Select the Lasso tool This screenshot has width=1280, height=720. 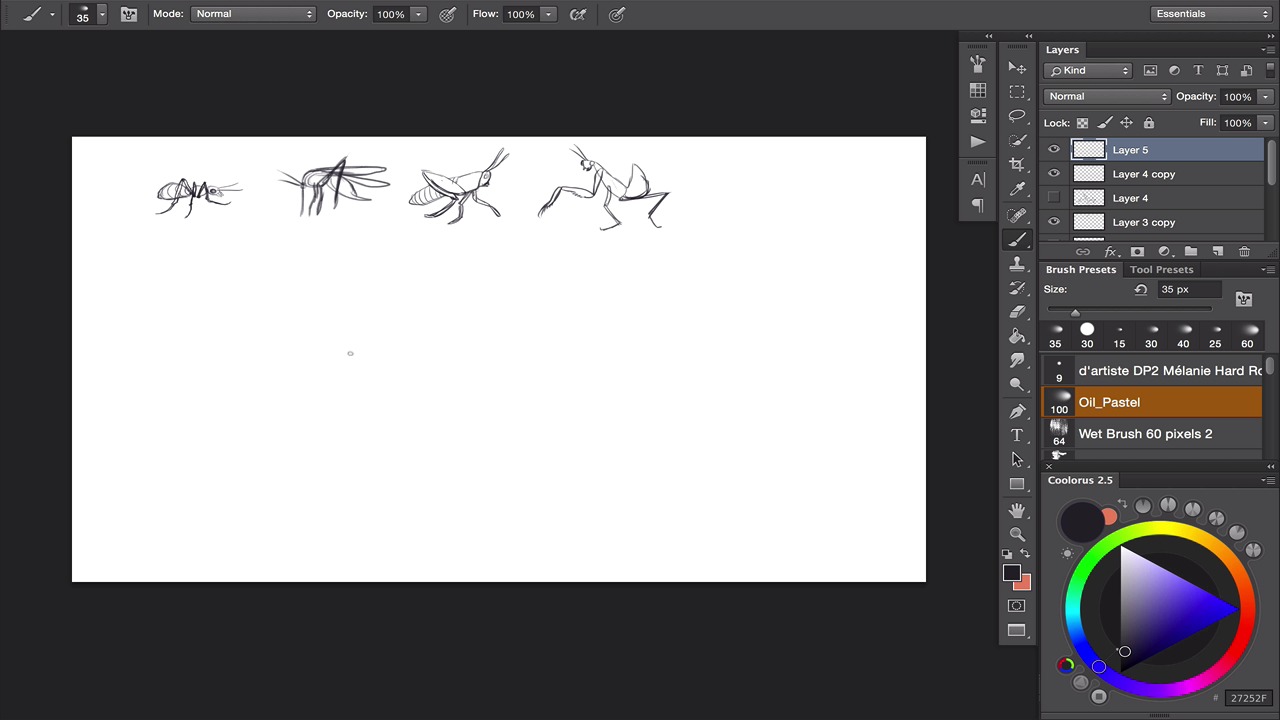1017,116
